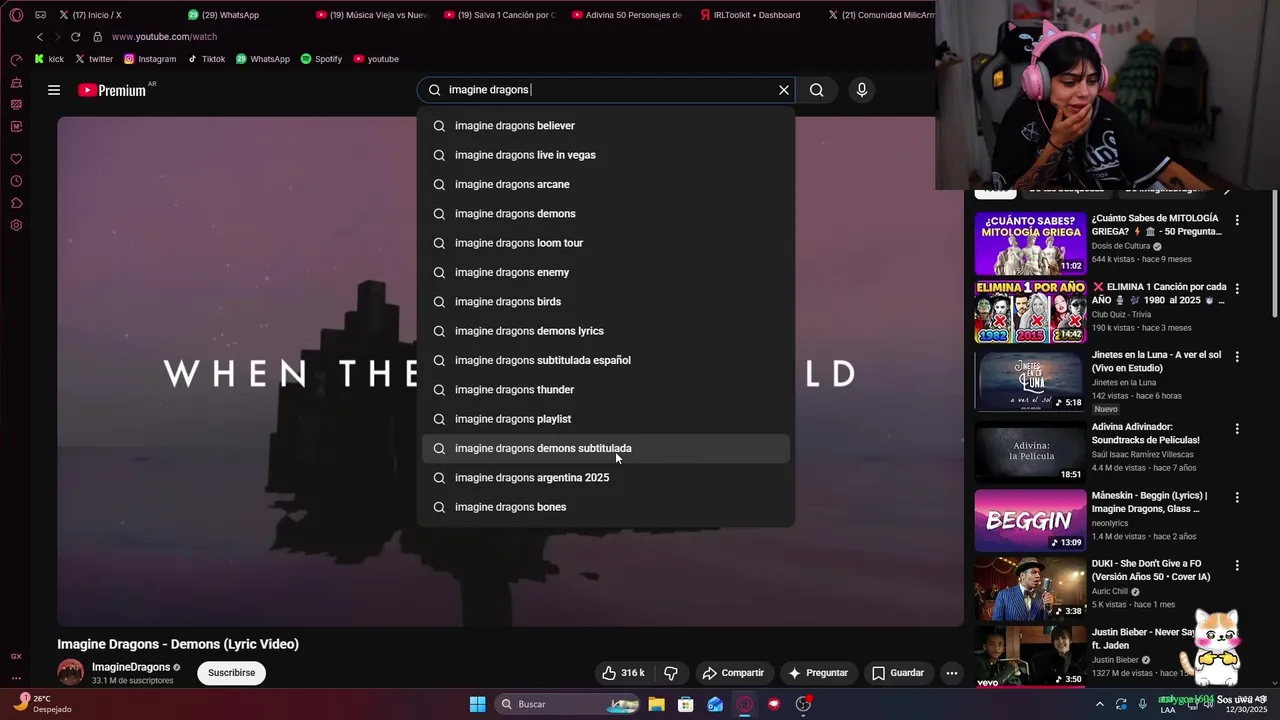
Task: Open the youtube bookmark
Action: (x=376, y=59)
